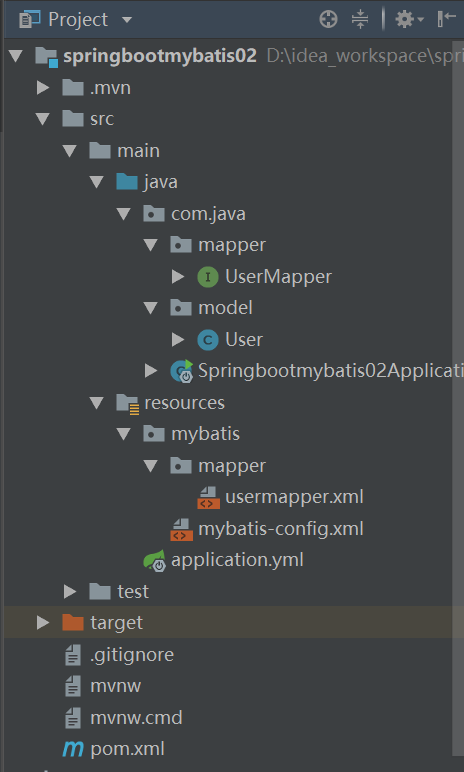Screen dimensions: 464x772
Task: Click the springbootmybatis02 module folder icon
Action: coord(47,57)
